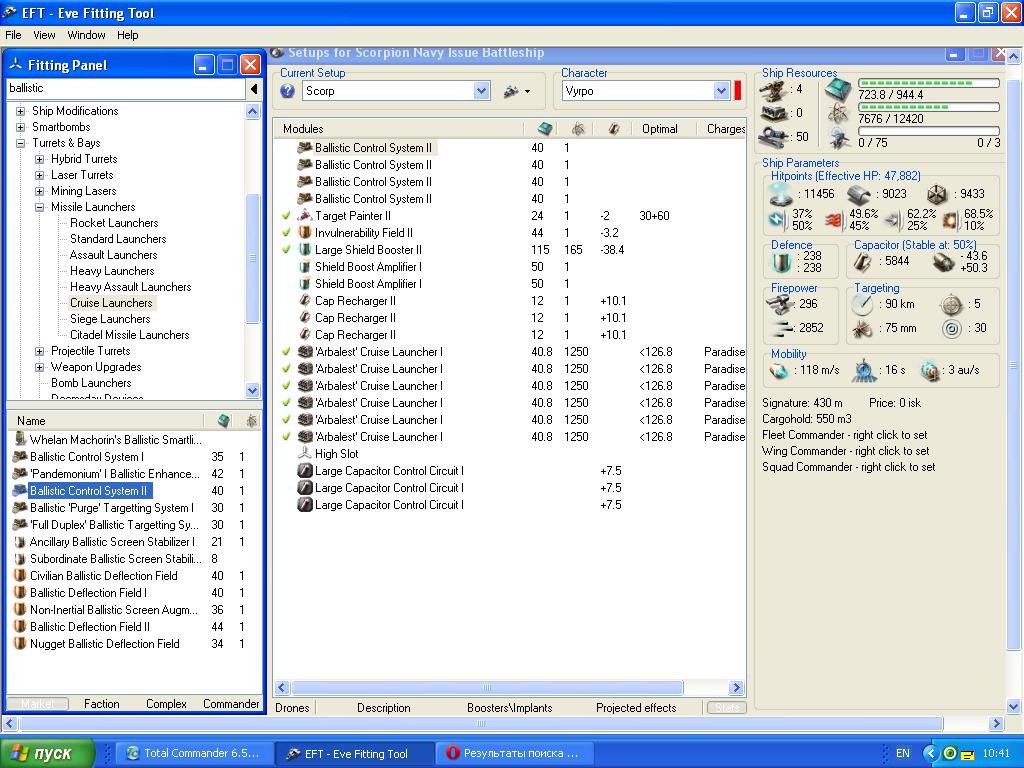Click the max velocity icon showing 118 m/s
This screenshot has width=1024, height=768.
pos(779,370)
